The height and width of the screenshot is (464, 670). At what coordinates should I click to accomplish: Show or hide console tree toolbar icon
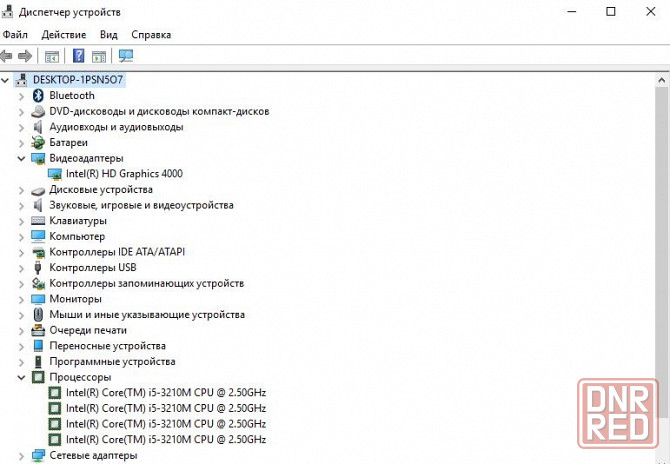(x=52, y=56)
